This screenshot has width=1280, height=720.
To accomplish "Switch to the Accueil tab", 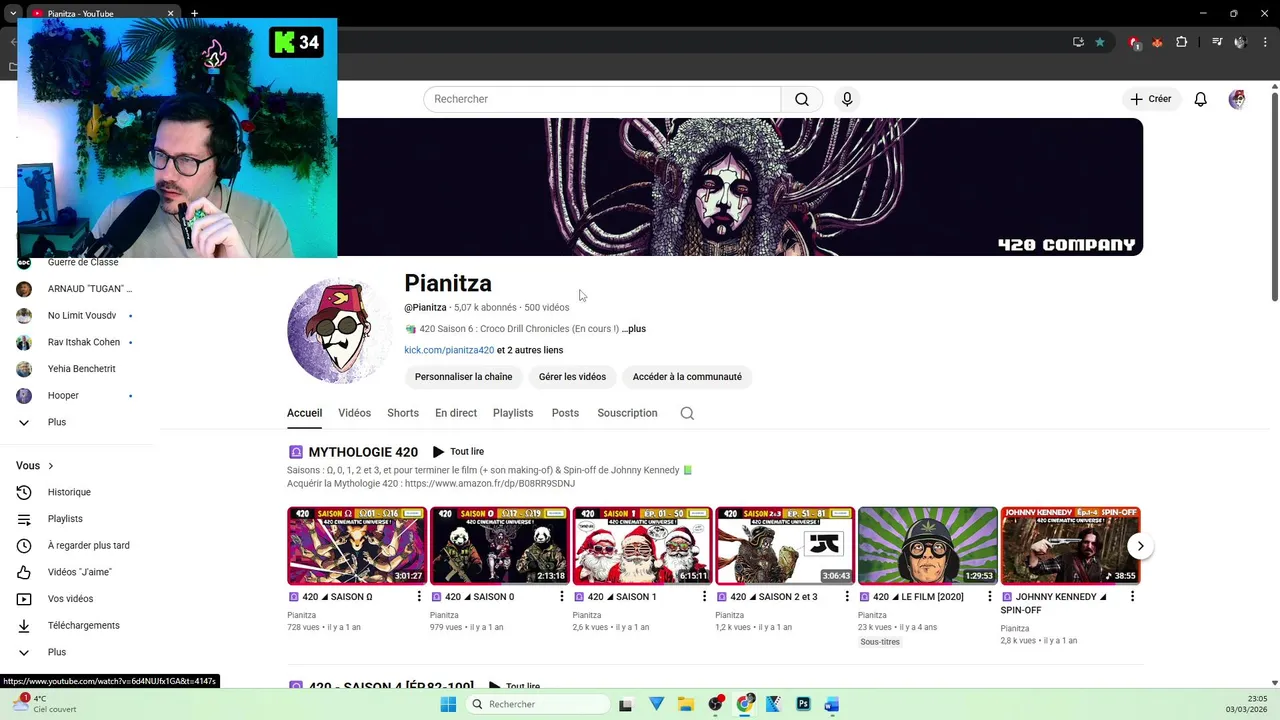I will 304,413.
